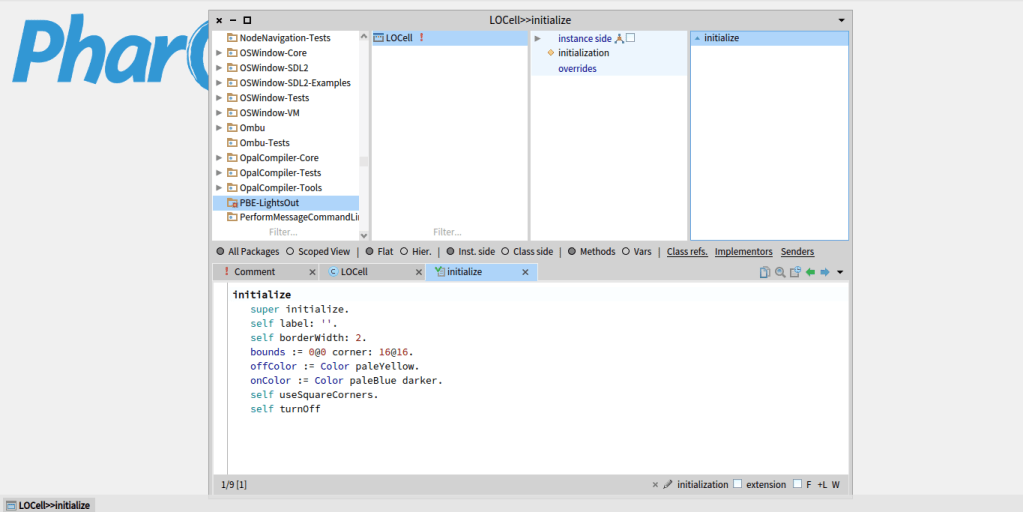1023x512 pixels.
Task: Switch to Class side radio option
Action: pyautogui.click(x=505, y=252)
